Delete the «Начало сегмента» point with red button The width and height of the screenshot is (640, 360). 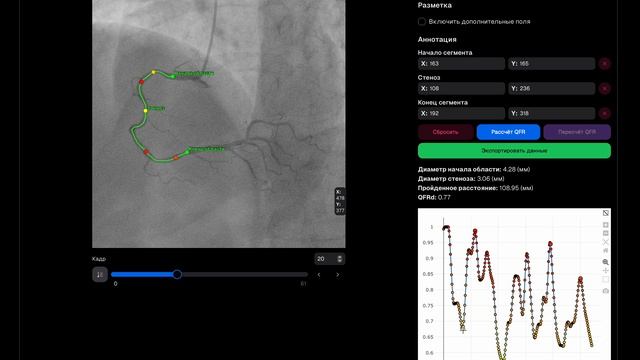coord(604,64)
